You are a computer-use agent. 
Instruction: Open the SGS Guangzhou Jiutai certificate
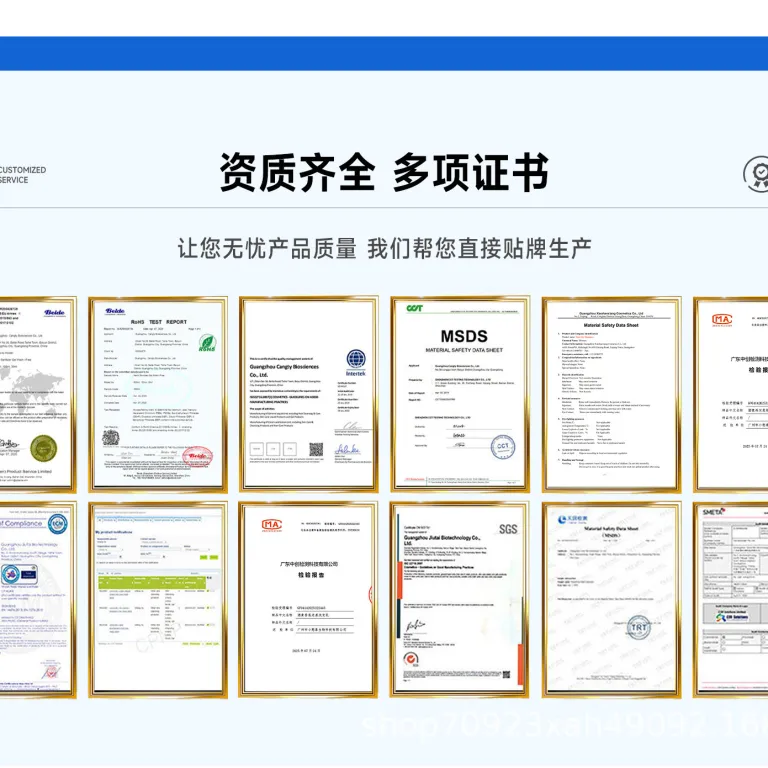coord(459,600)
